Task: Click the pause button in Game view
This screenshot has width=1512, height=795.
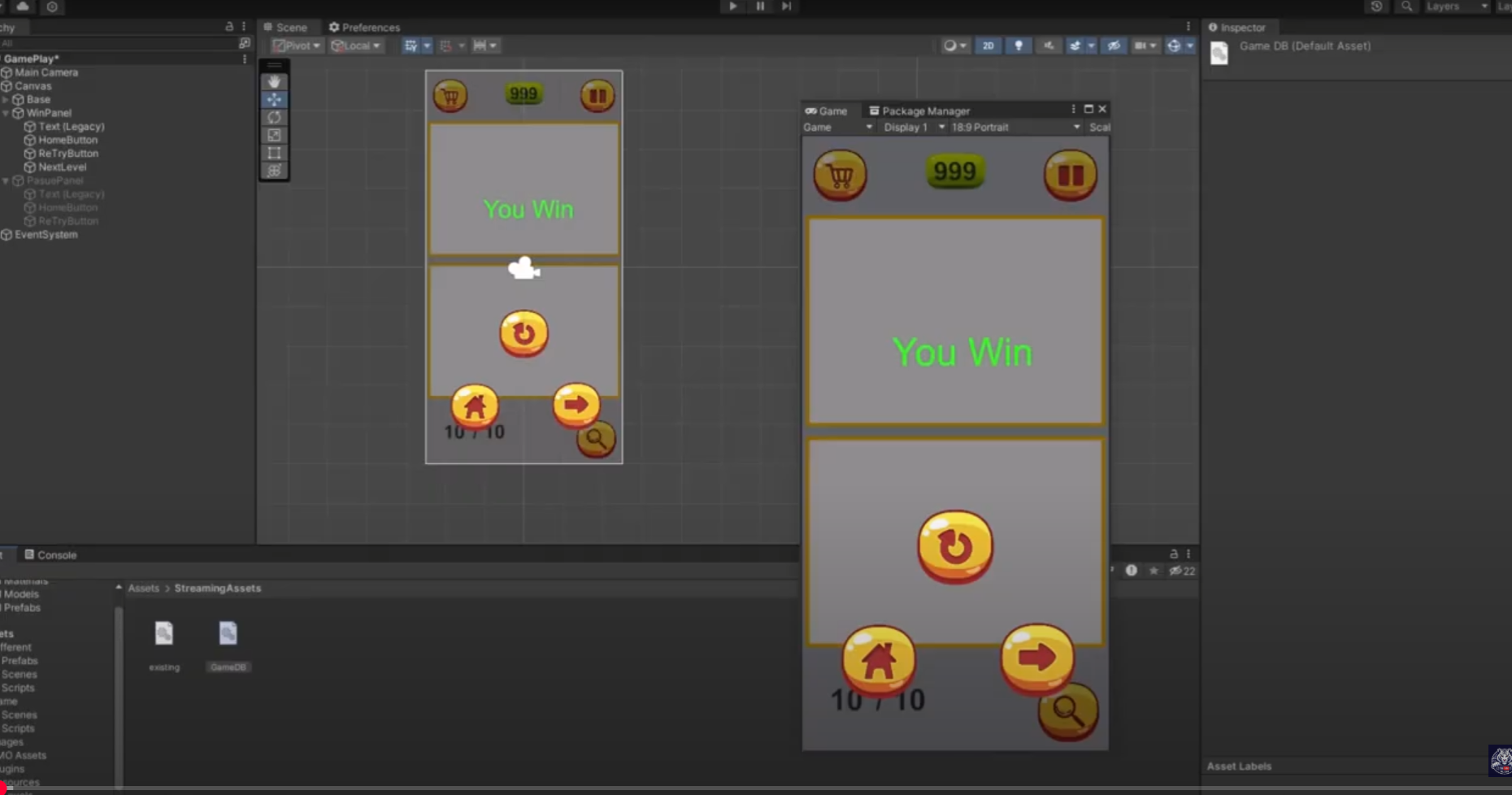Action: pyautogui.click(x=1071, y=175)
